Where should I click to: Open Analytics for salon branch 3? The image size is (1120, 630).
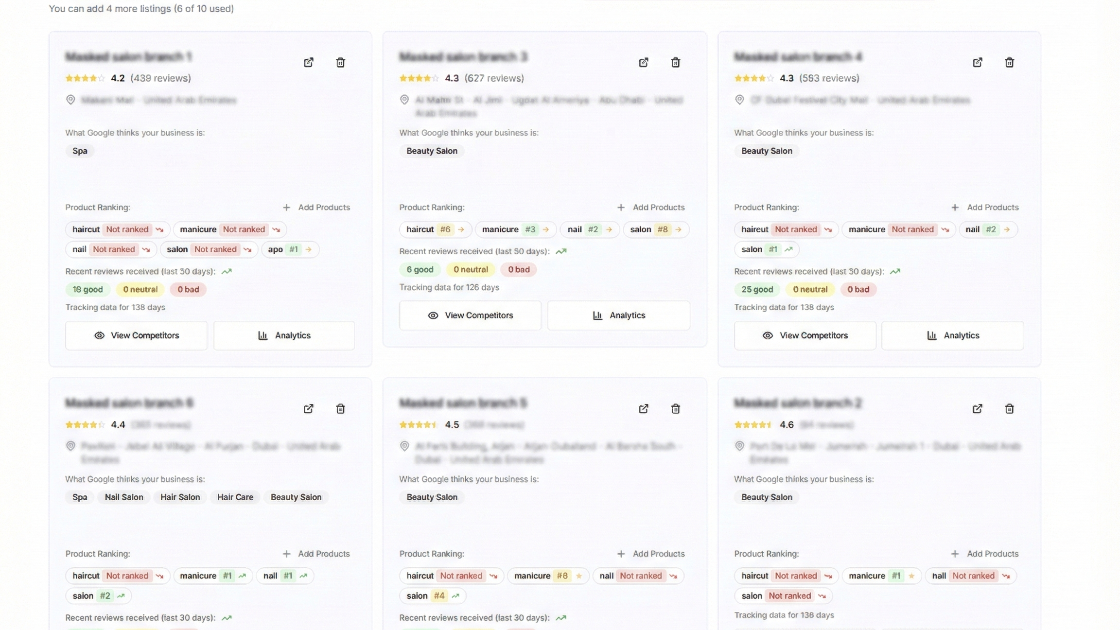click(x=618, y=315)
